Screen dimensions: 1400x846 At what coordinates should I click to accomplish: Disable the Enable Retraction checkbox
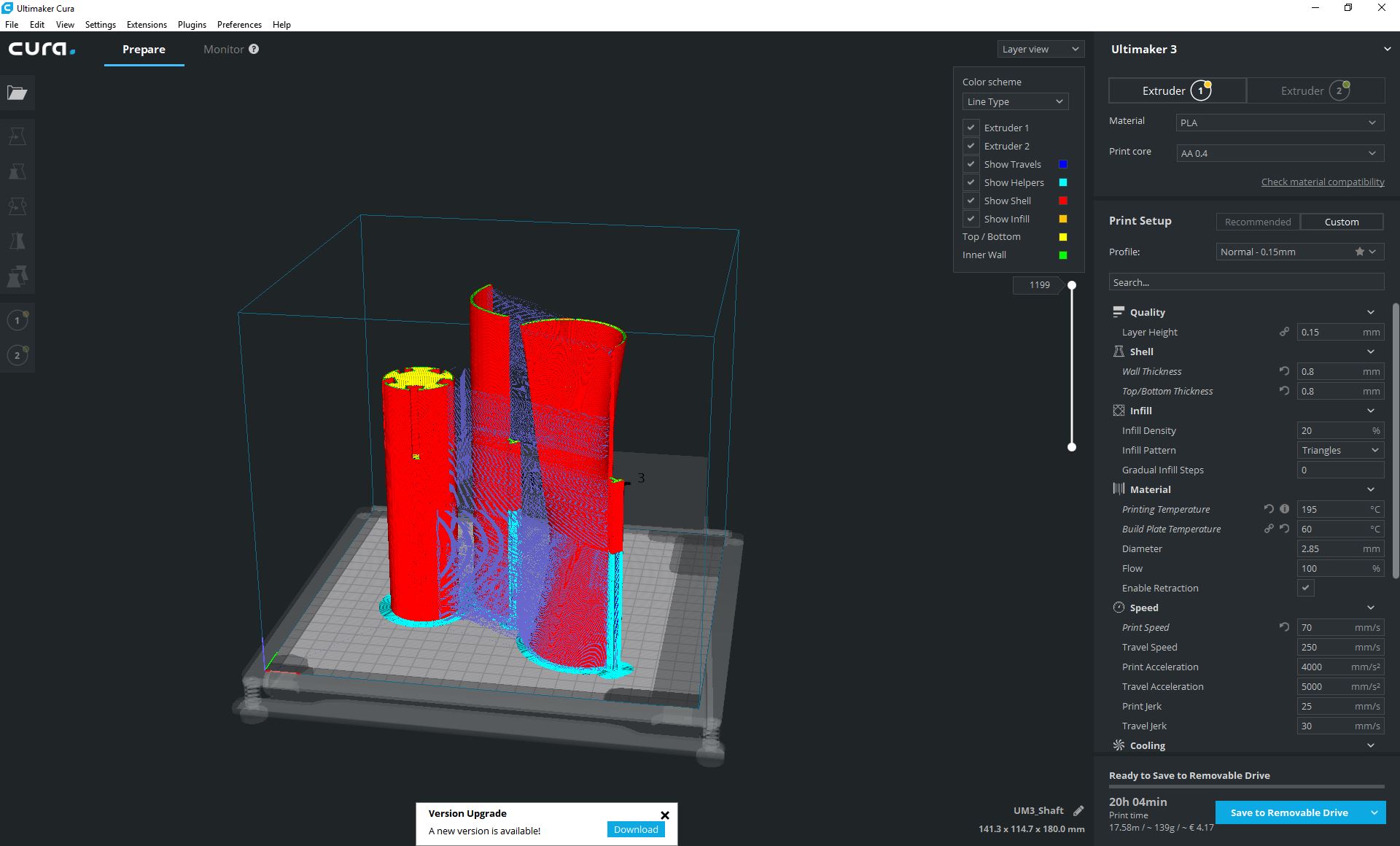[x=1305, y=588]
